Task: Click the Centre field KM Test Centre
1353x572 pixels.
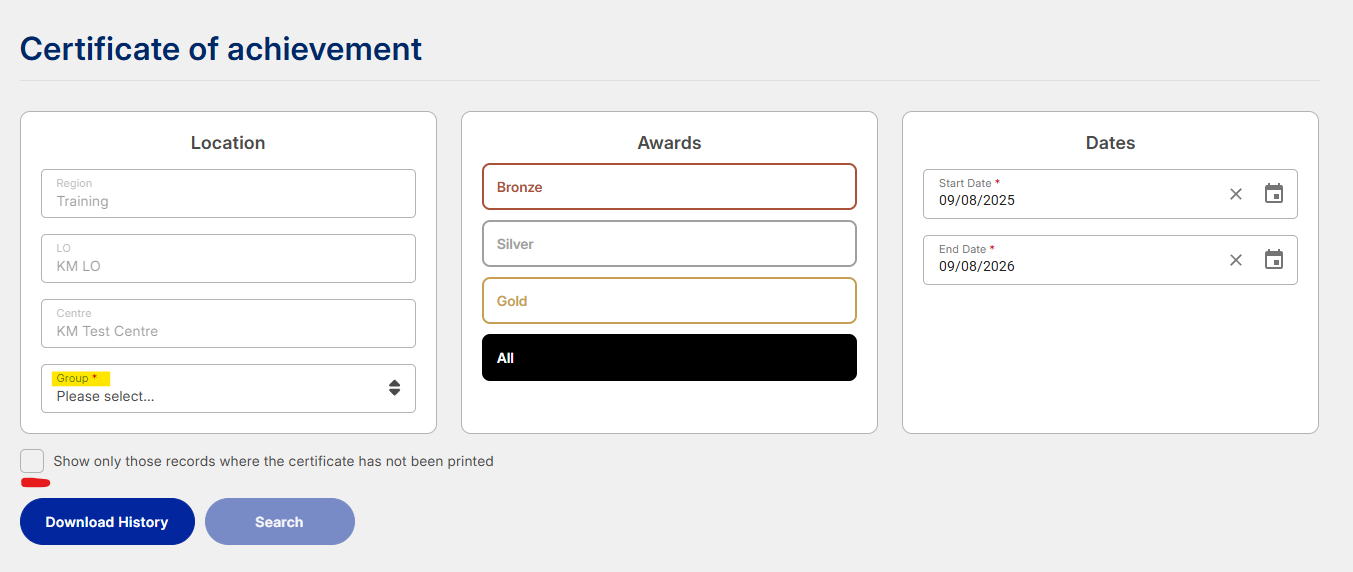Action: click(228, 323)
